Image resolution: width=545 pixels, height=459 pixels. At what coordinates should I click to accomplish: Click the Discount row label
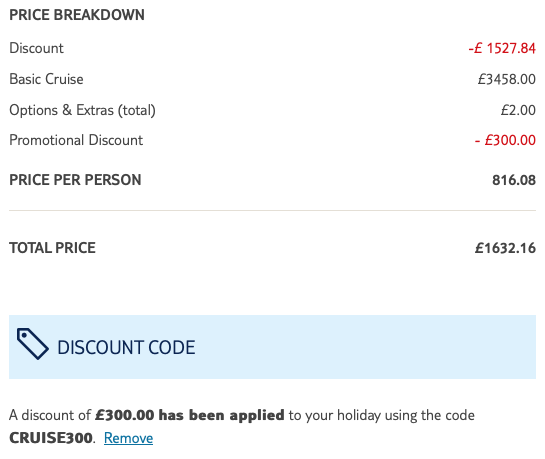[x=36, y=48]
